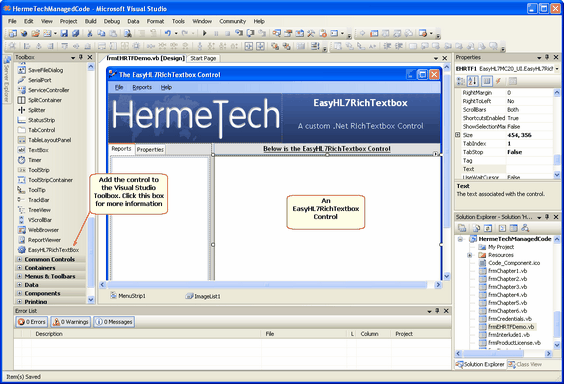The width and height of the screenshot is (564, 384).
Task: Expand the Resources folder node
Action: (x=469, y=255)
